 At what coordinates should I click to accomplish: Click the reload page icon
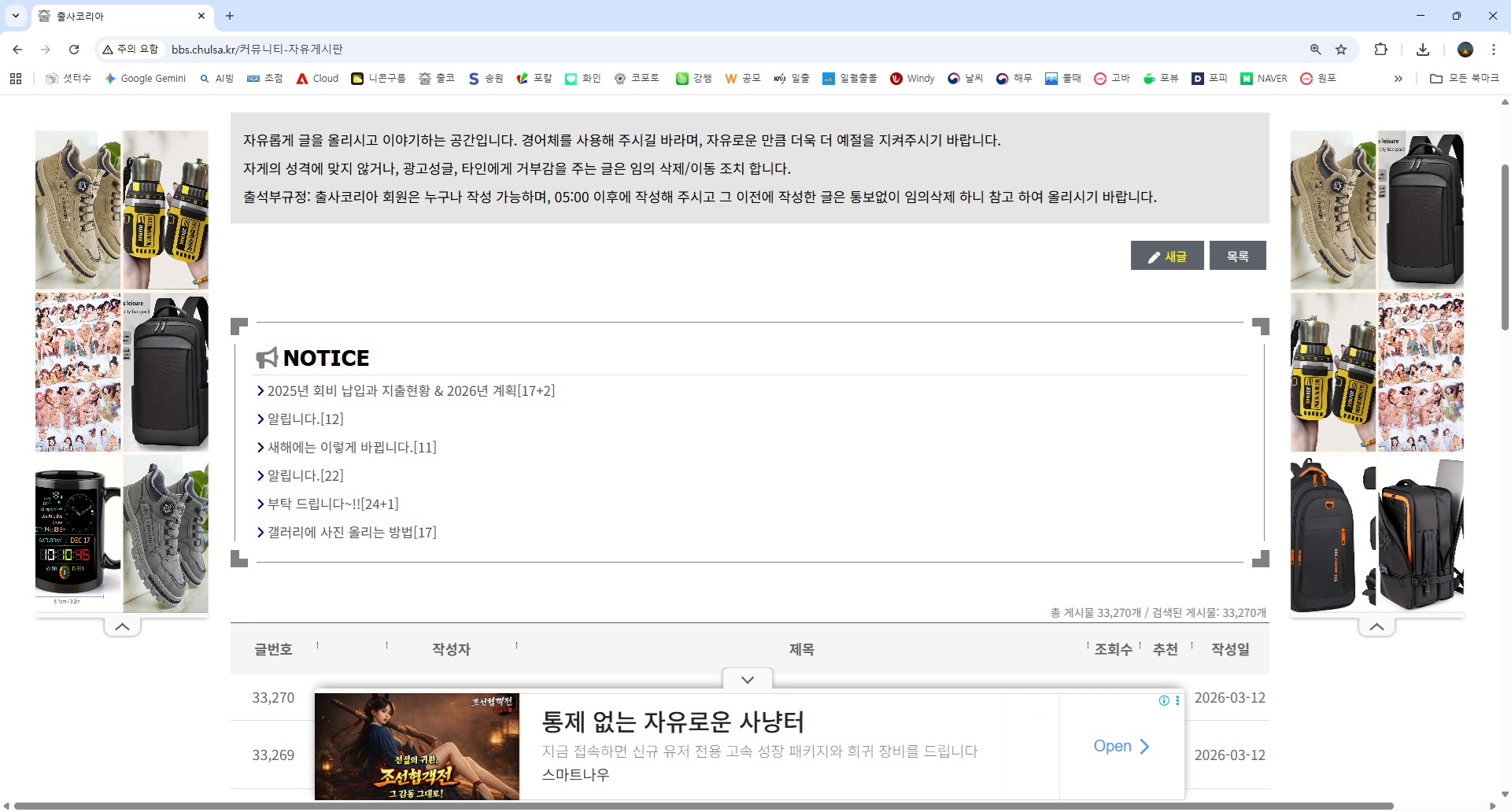(74, 50)
